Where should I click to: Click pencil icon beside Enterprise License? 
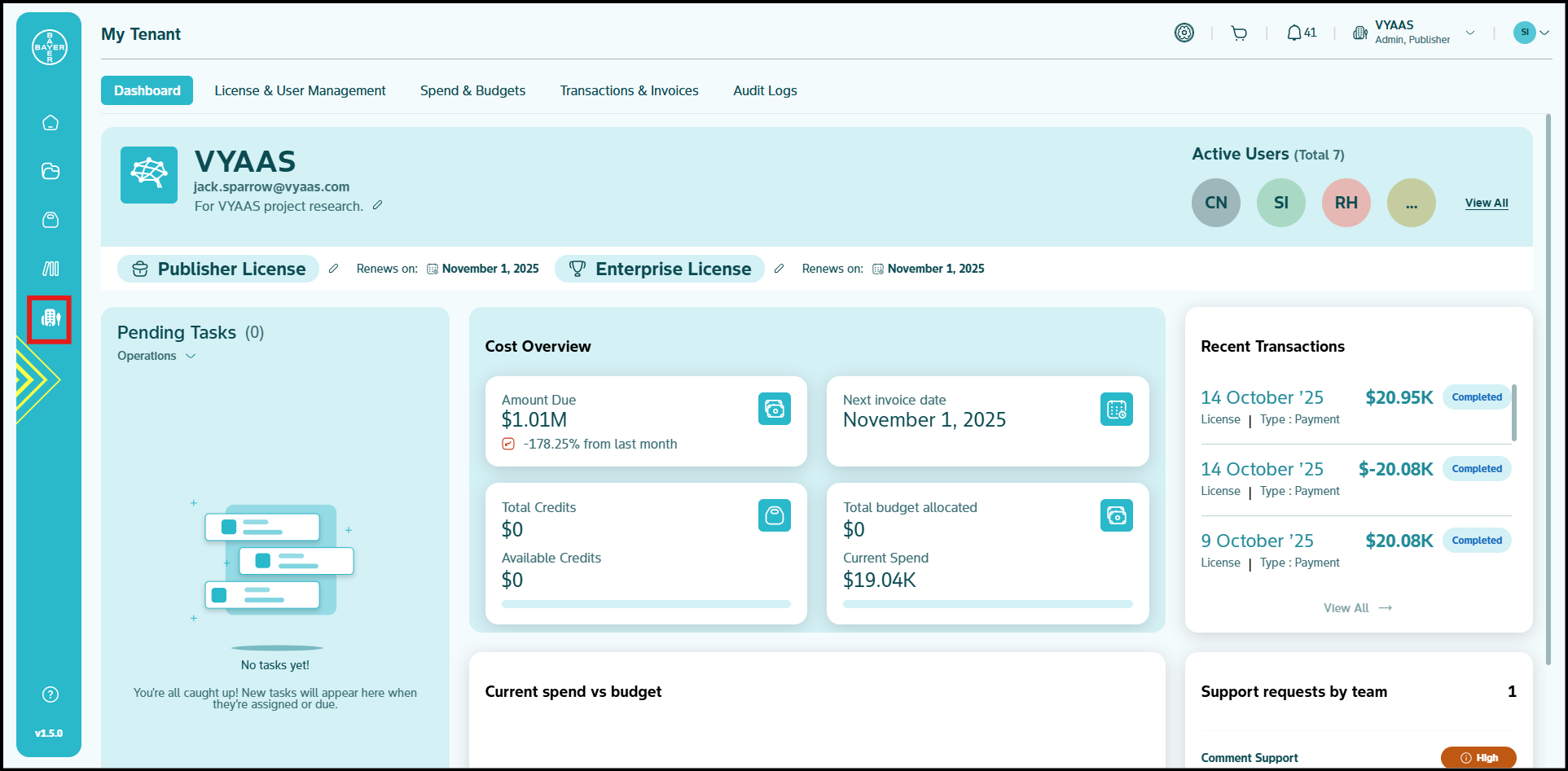tap(779, 269)
